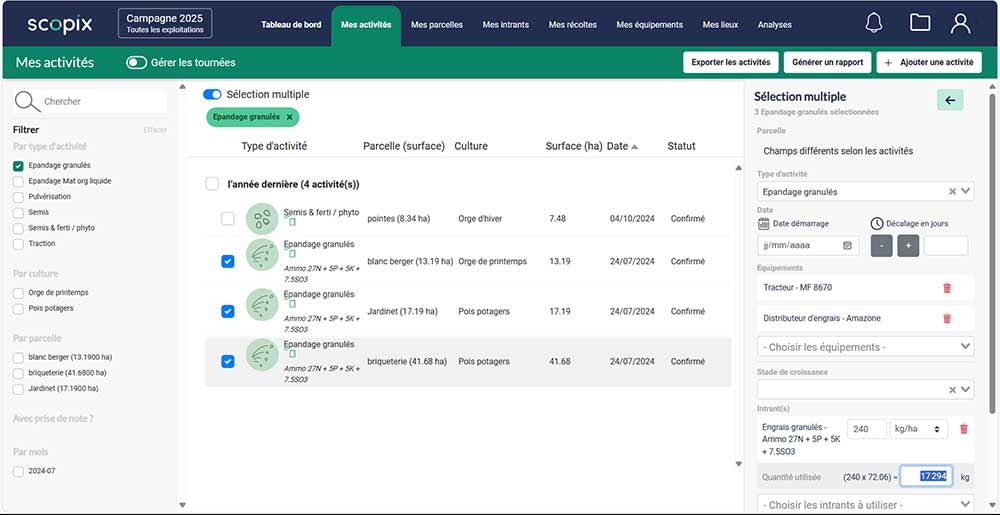The image size is (1000, 515).
Task: Remove Epandage granulés filter chip
Action: click(x=290, y=117)
